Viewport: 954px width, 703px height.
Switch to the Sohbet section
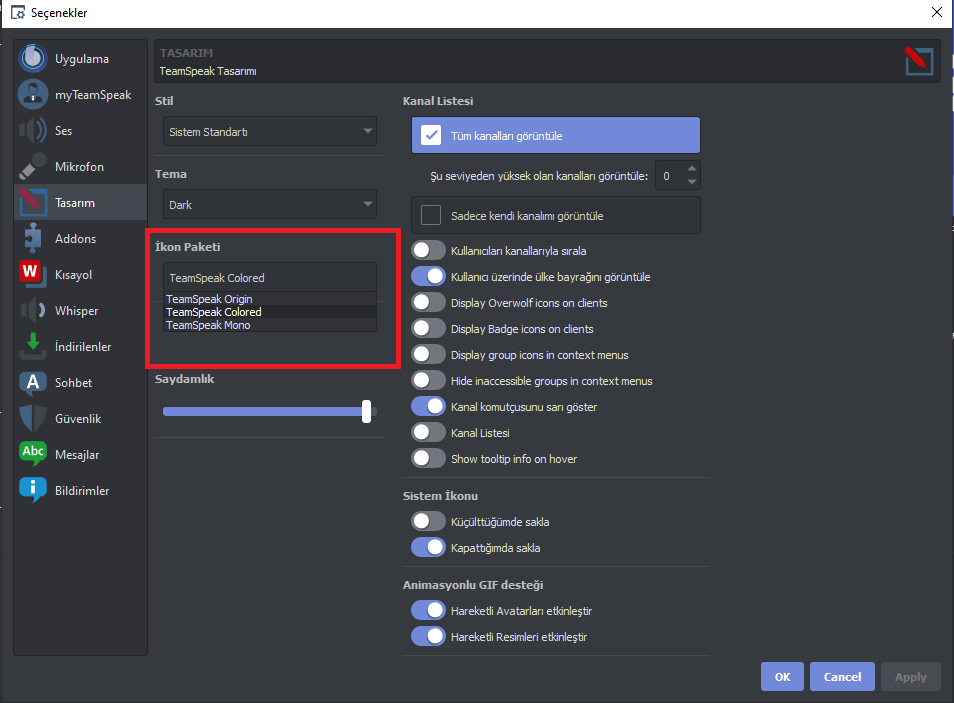click(x=73, y=382)
